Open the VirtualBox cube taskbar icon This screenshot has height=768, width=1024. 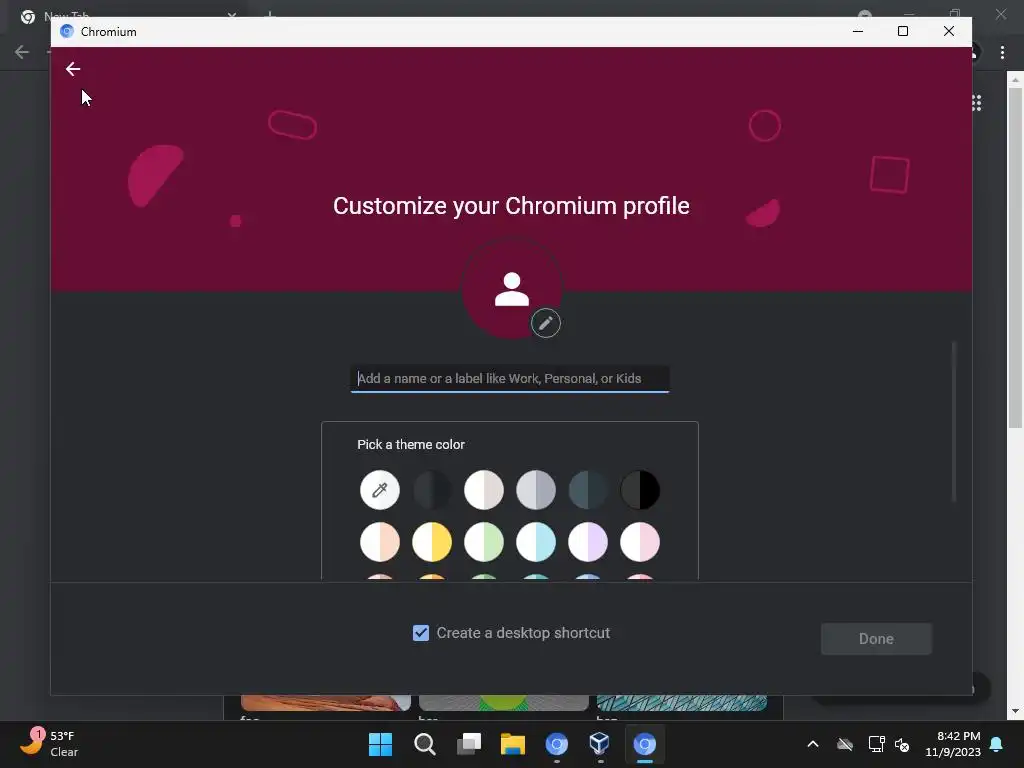600,744
